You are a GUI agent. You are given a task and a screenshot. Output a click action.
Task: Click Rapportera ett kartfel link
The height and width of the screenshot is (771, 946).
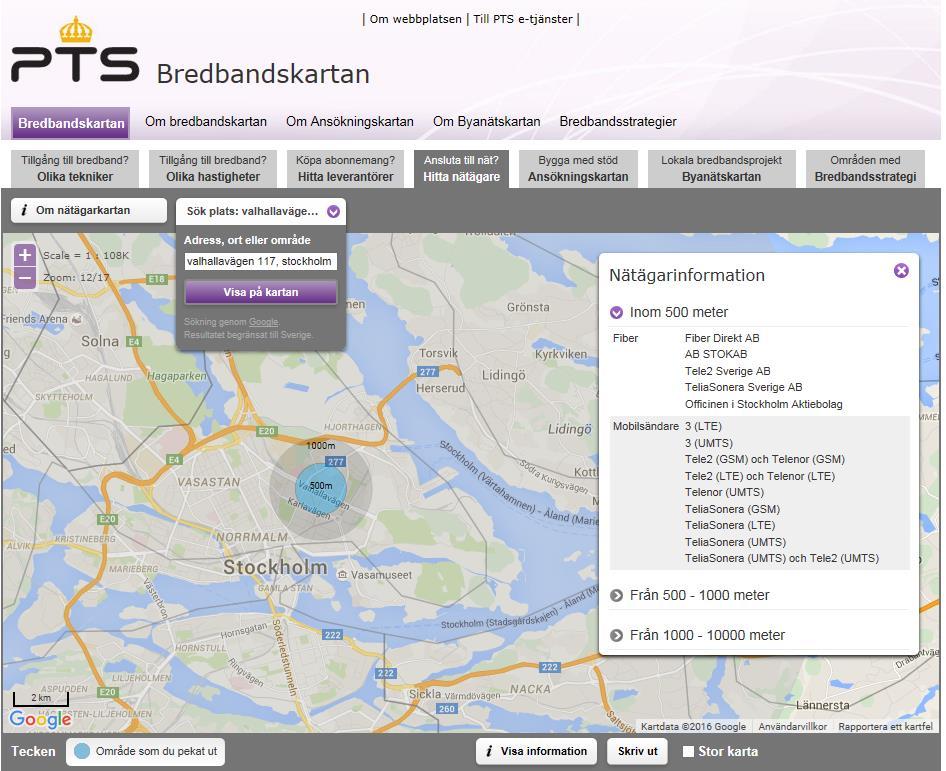point(885,726)
